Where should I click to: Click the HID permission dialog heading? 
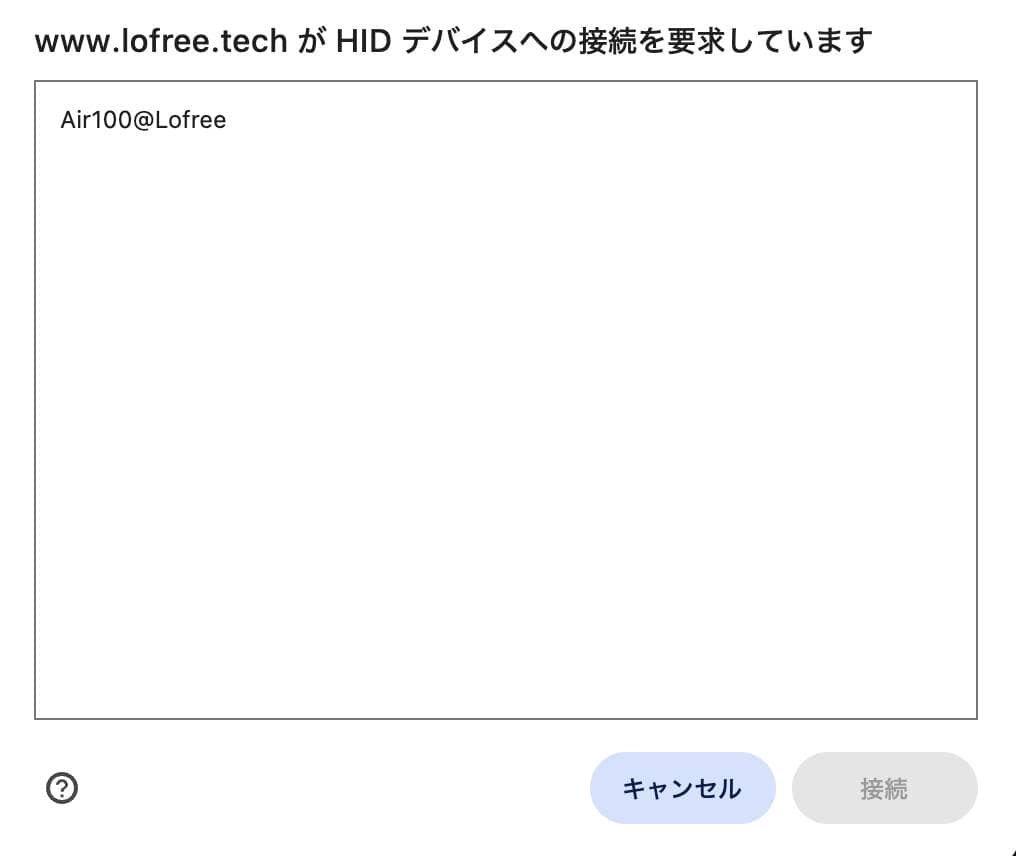(x=452, y=40)
